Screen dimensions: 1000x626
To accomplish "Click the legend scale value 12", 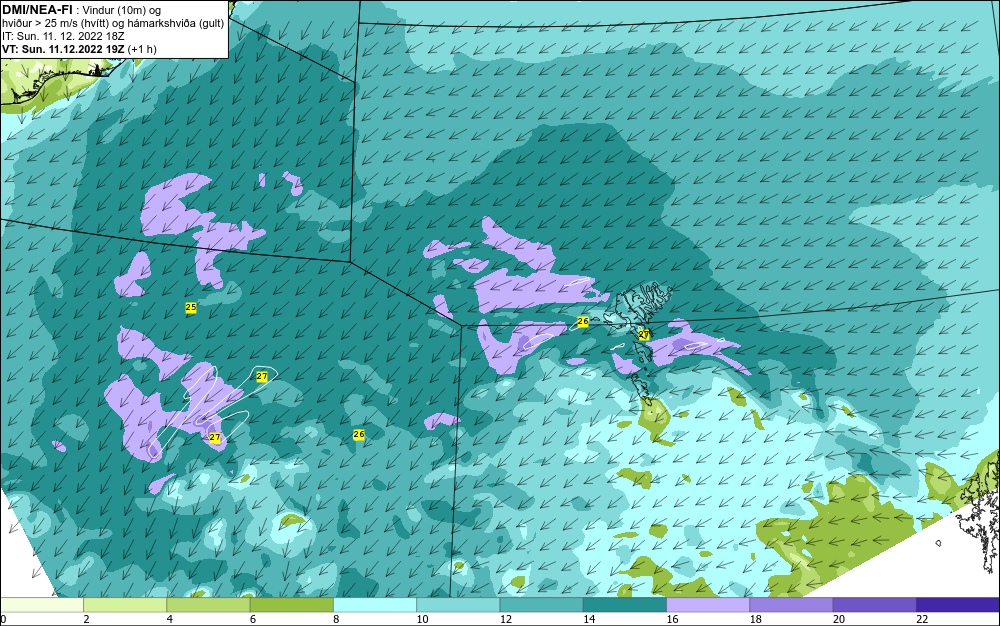I will 506,619.
